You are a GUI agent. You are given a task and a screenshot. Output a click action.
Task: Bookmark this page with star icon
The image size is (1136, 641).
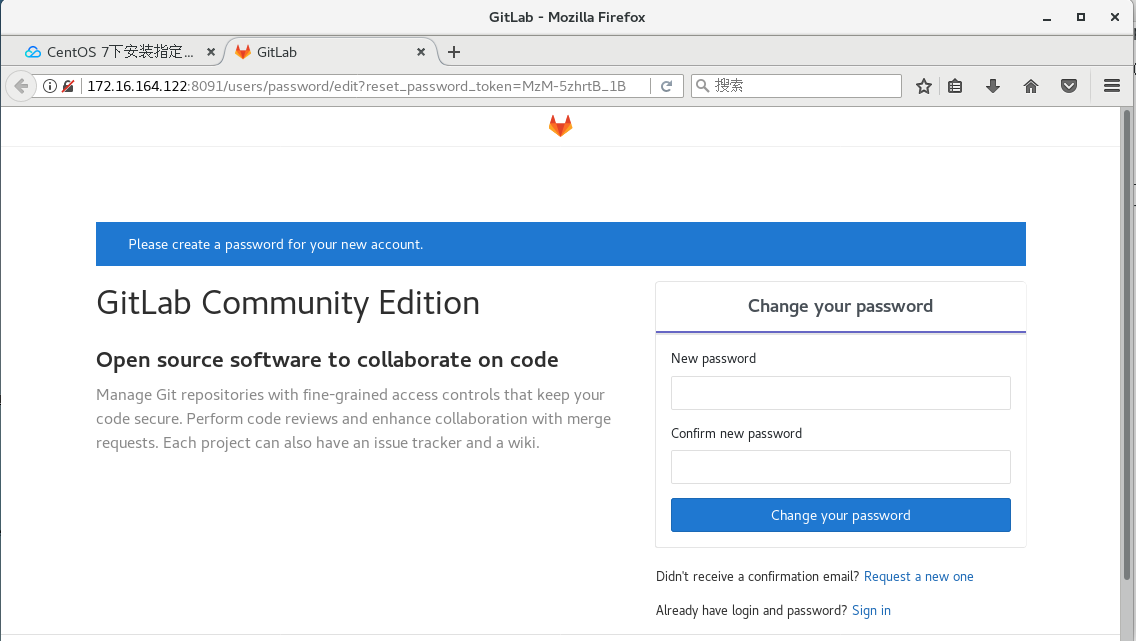[x=923, y=86]
